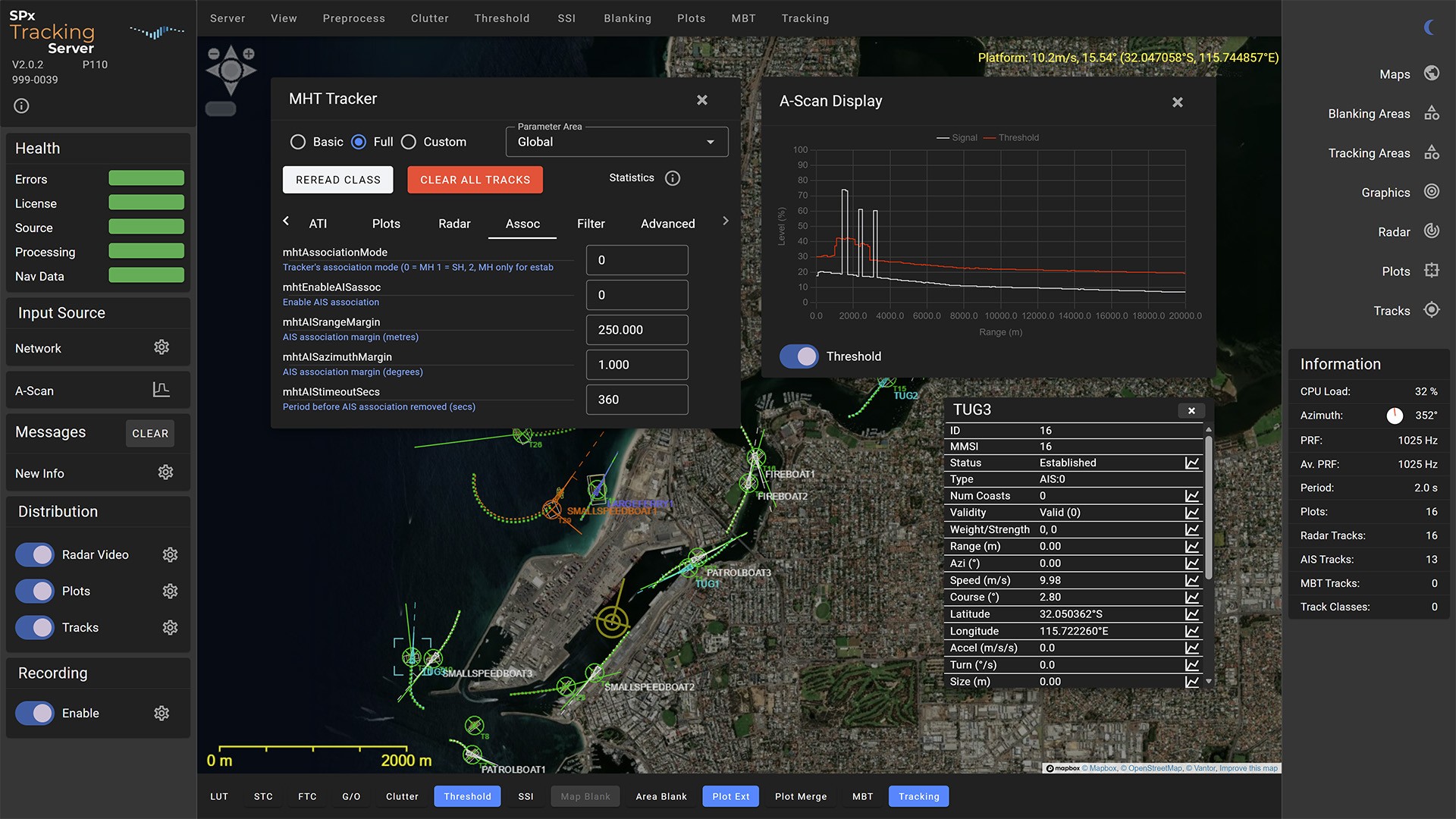
Task: Toggle Recording Enable switch
Action: click(35, 714)
